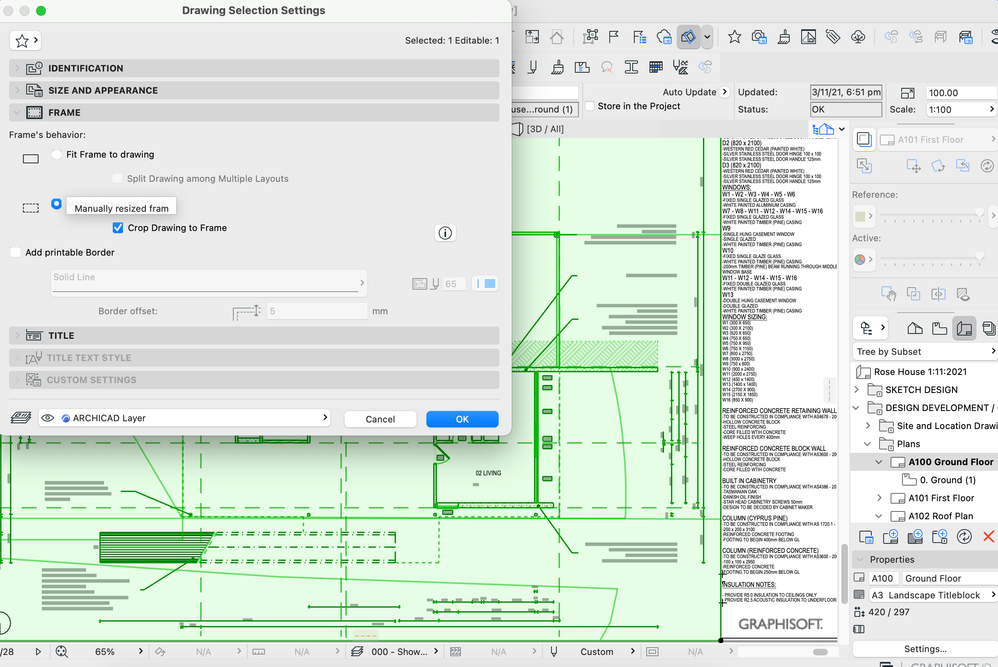
Task: Open the Layout Book view in Navigator
Action: click(x=965, y=328)
